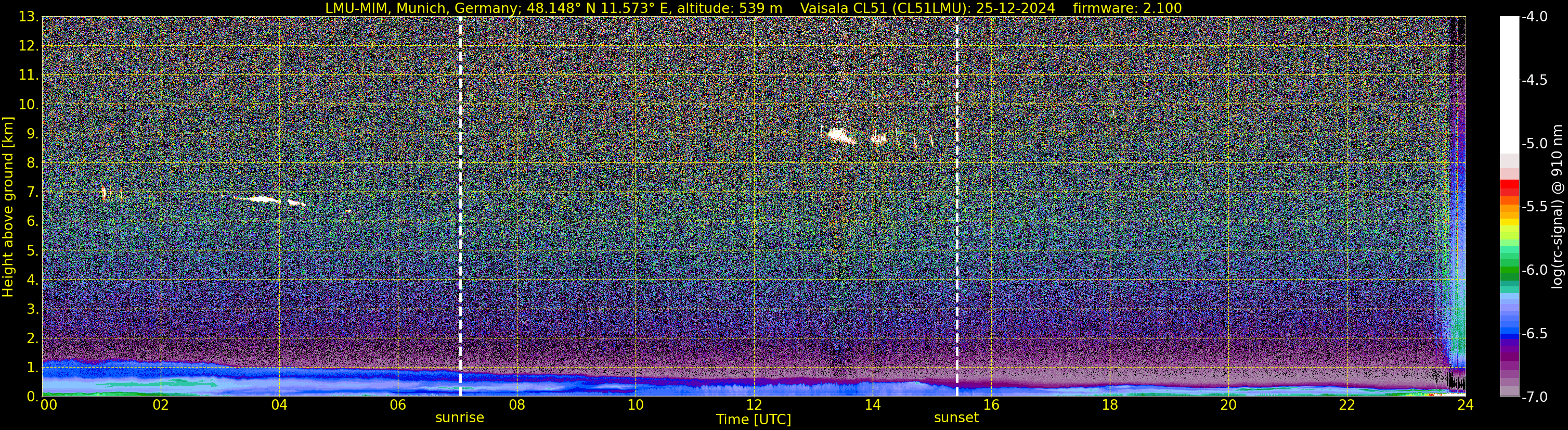Click the '06' time axis tick label
Screen dimensions: 1568x430
(x=398, y=405)
